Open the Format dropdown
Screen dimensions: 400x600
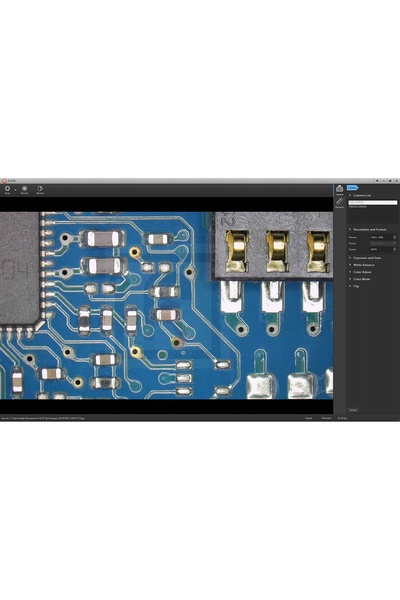click(383, 249)
